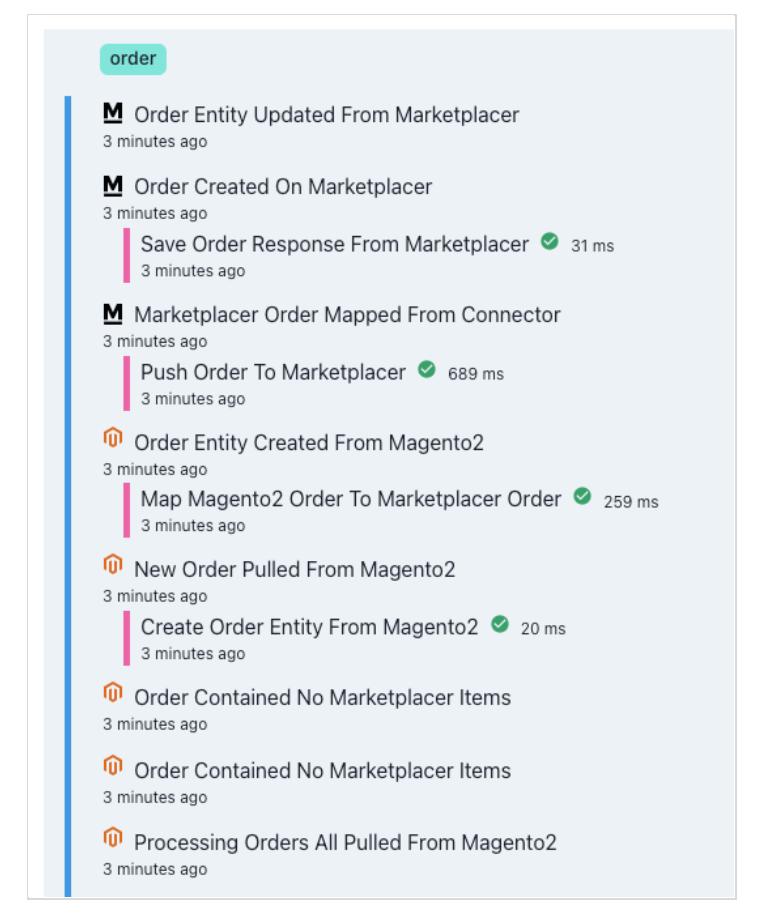Click Marketplacer icon beside Order Created On Marketplacer

pyautogui.click(x=113, y=186)
